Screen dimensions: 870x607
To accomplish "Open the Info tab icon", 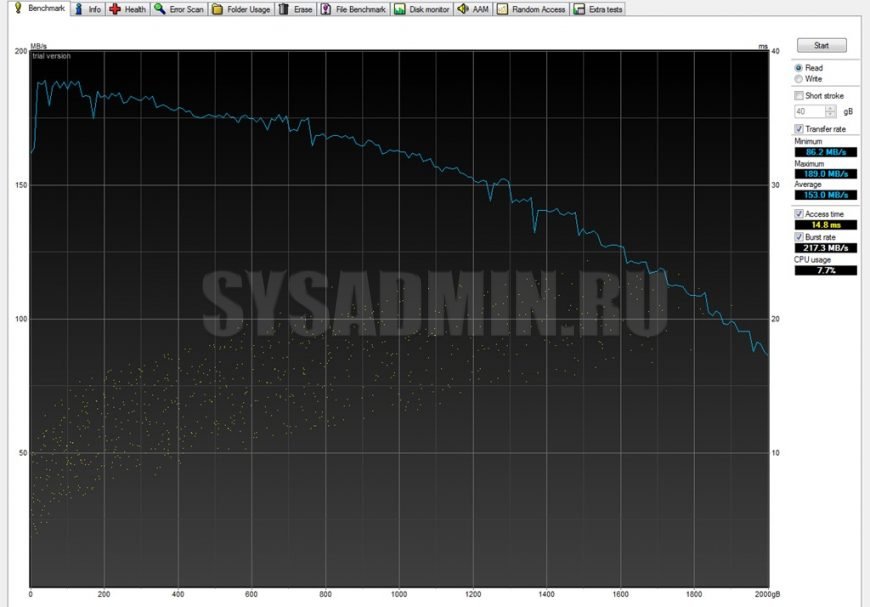I will coord(80,9).
